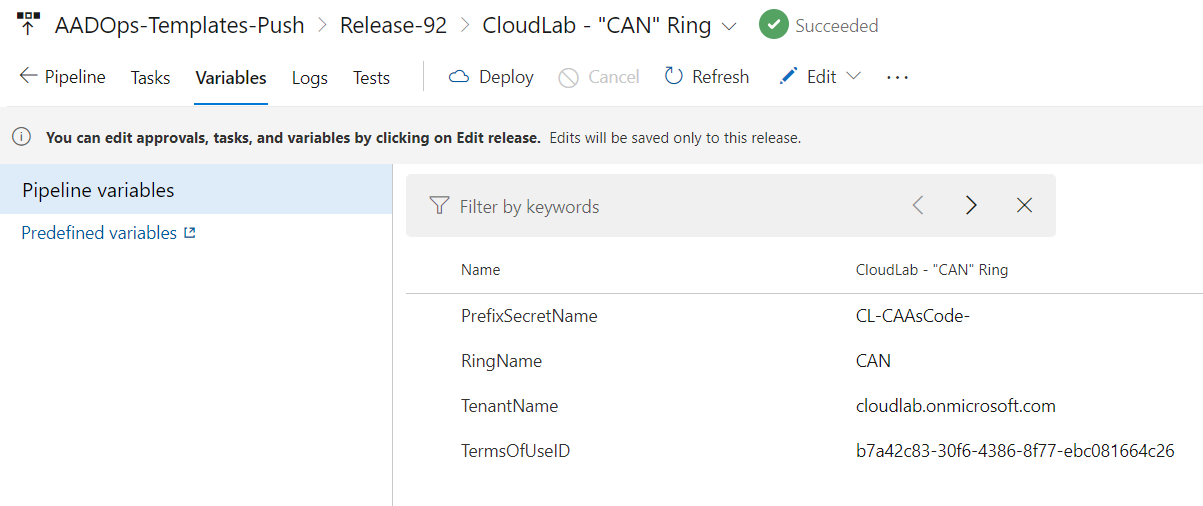Select Pipeline variables in the sidebar
The height and width of the screenshot is (506, 1203).
coord(196,190)
